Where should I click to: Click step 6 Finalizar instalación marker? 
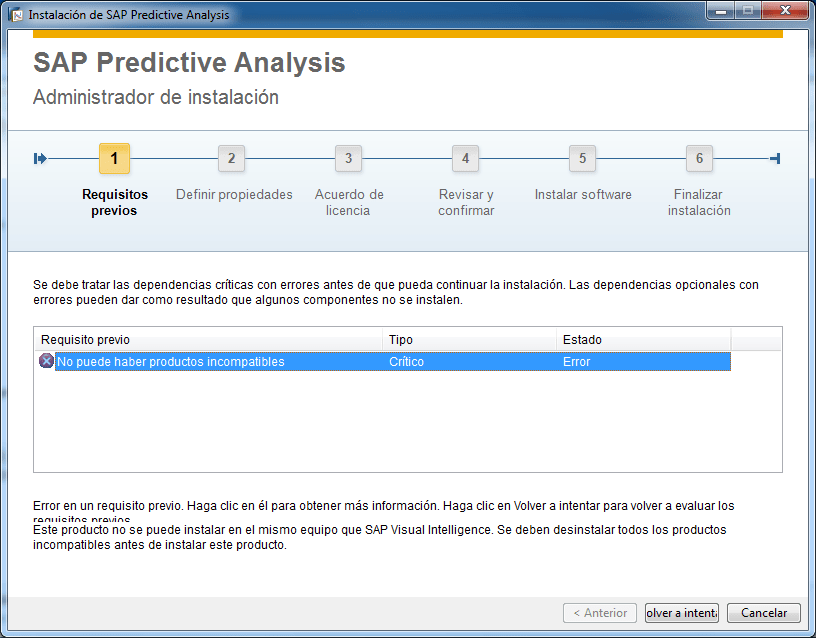699,158
